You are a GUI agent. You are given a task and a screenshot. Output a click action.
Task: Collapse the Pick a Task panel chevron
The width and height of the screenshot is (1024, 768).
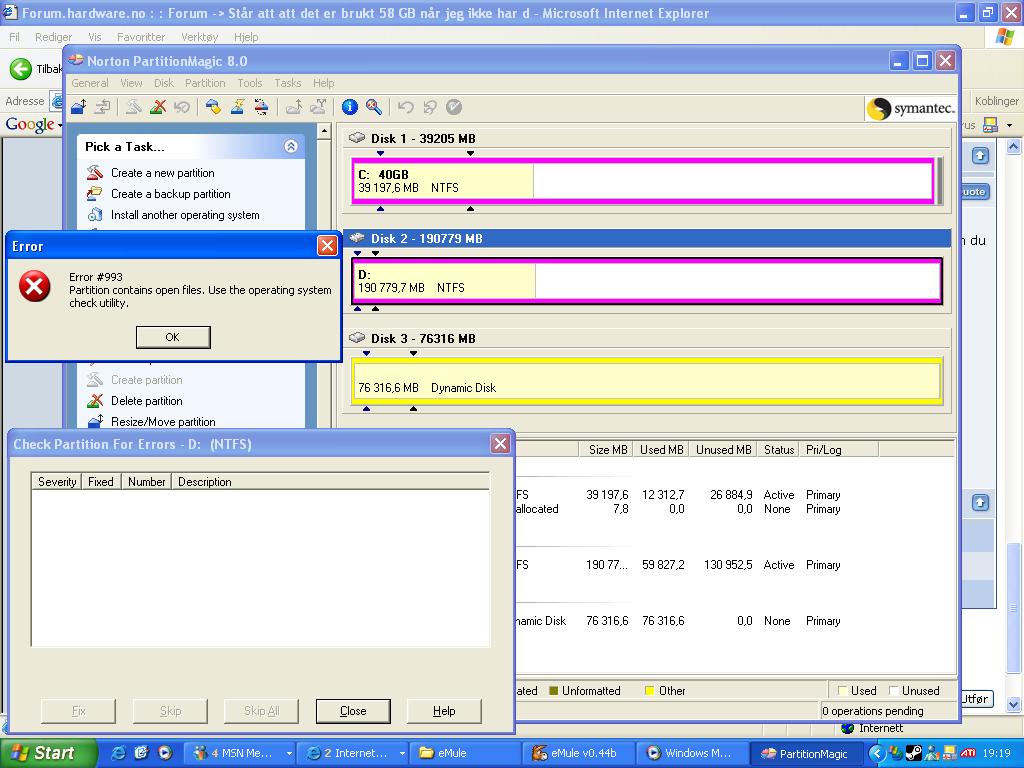click(x=291, y=146)
